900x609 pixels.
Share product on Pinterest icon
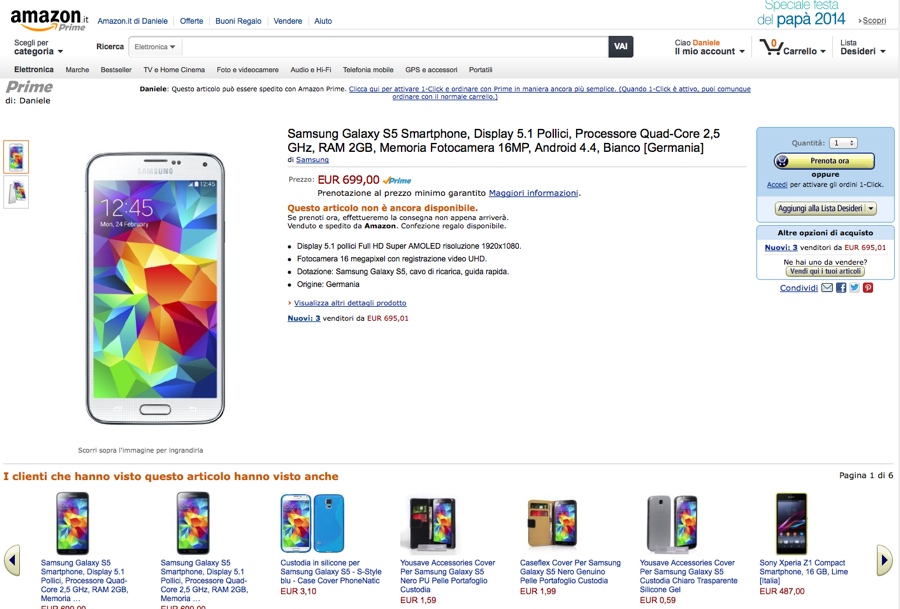pyautogui.click(x=868, y=288)
